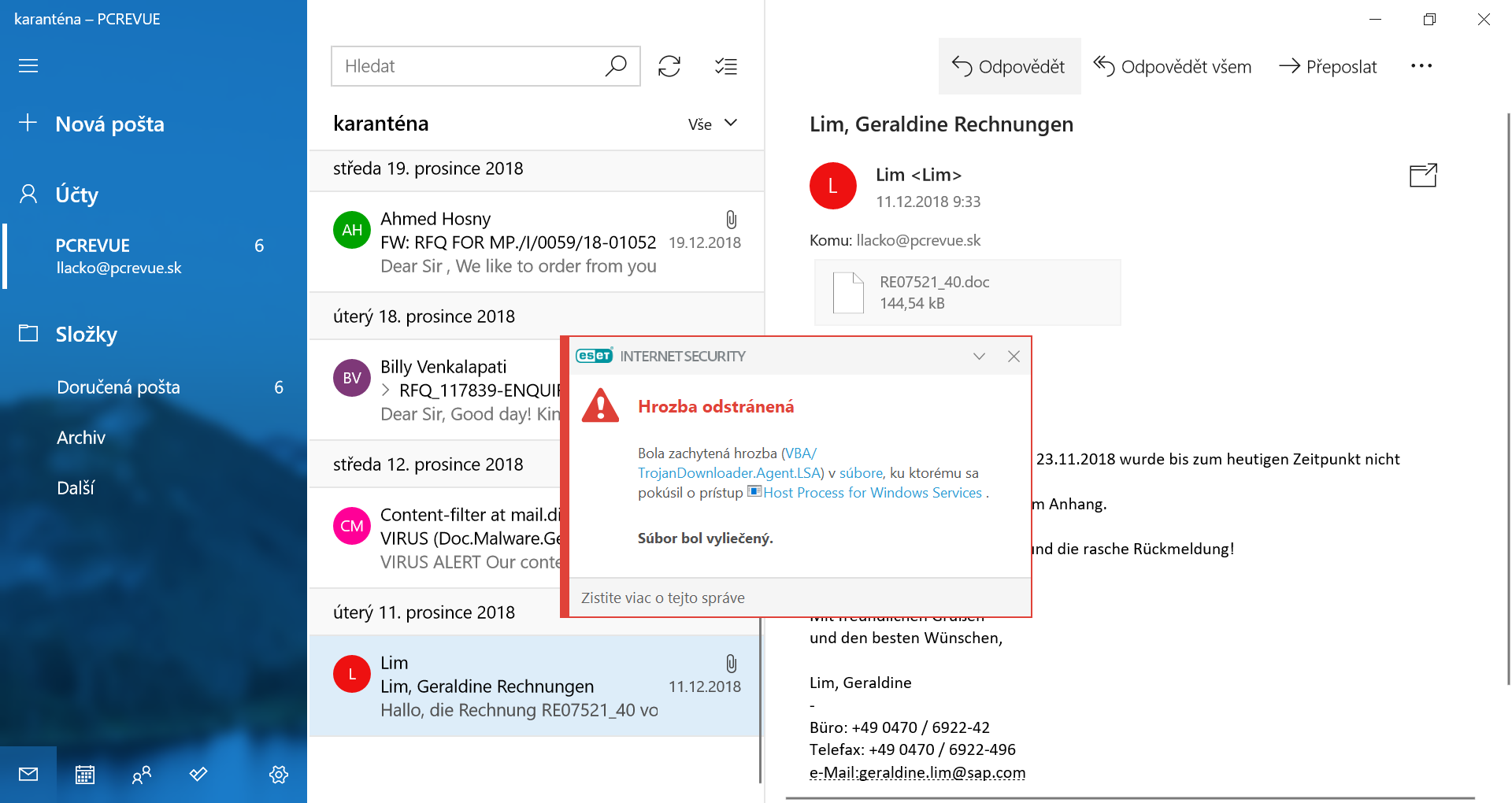1512x803 pixels.
Task: Collapse the ESET notification with chevron
Action: pyautogui.click(x=979, y=357)
